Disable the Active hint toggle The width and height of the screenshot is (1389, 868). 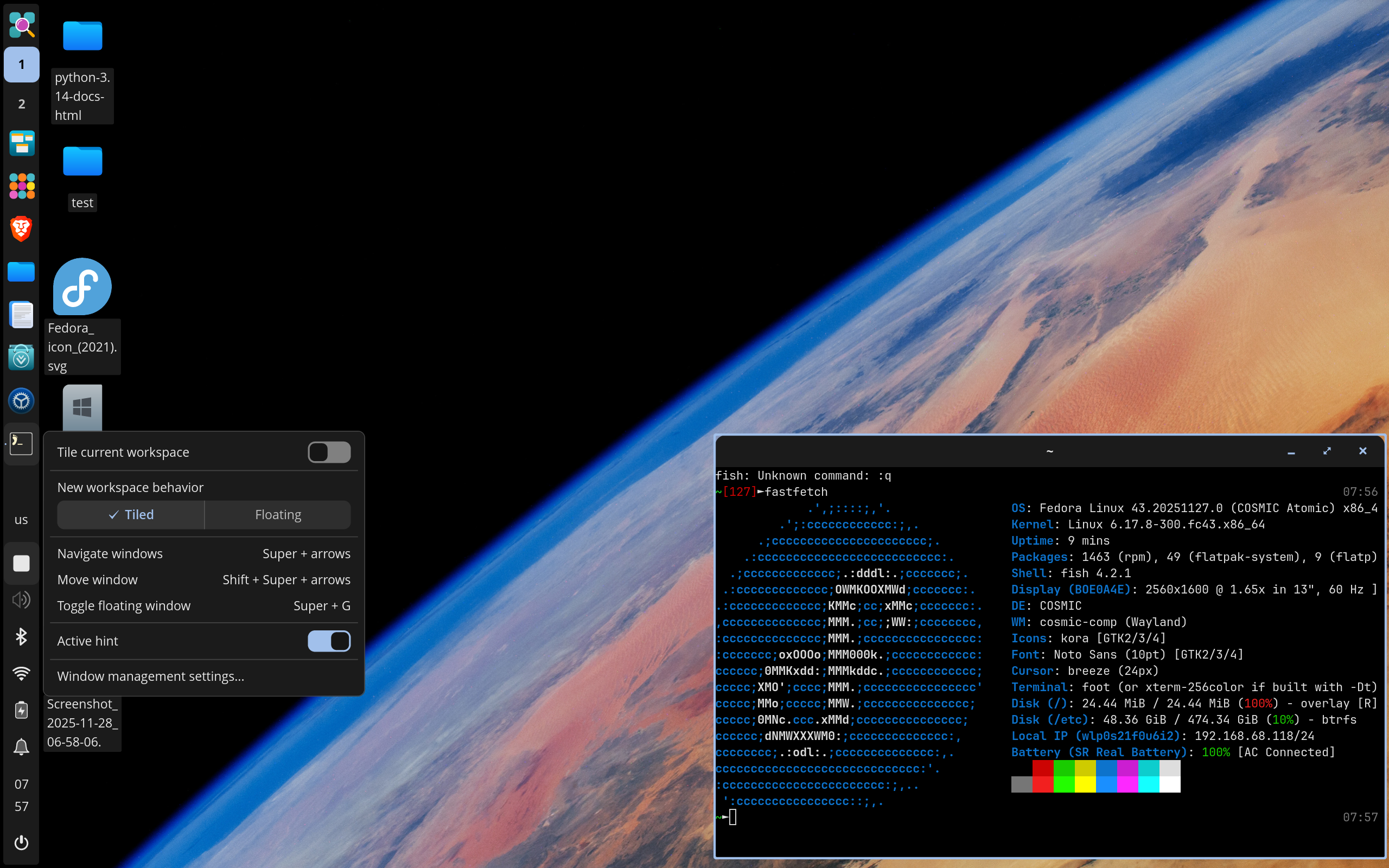pyautogui.click(x=329, y=641)
